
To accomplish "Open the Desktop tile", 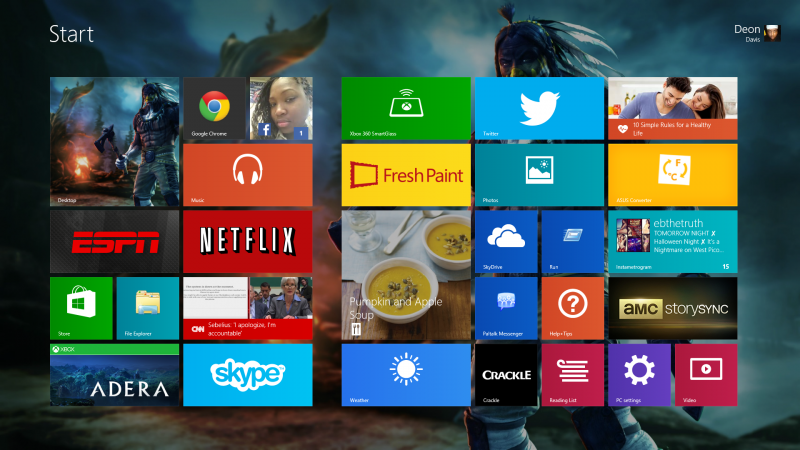I will pyautogui.click(x=114, y=141).
